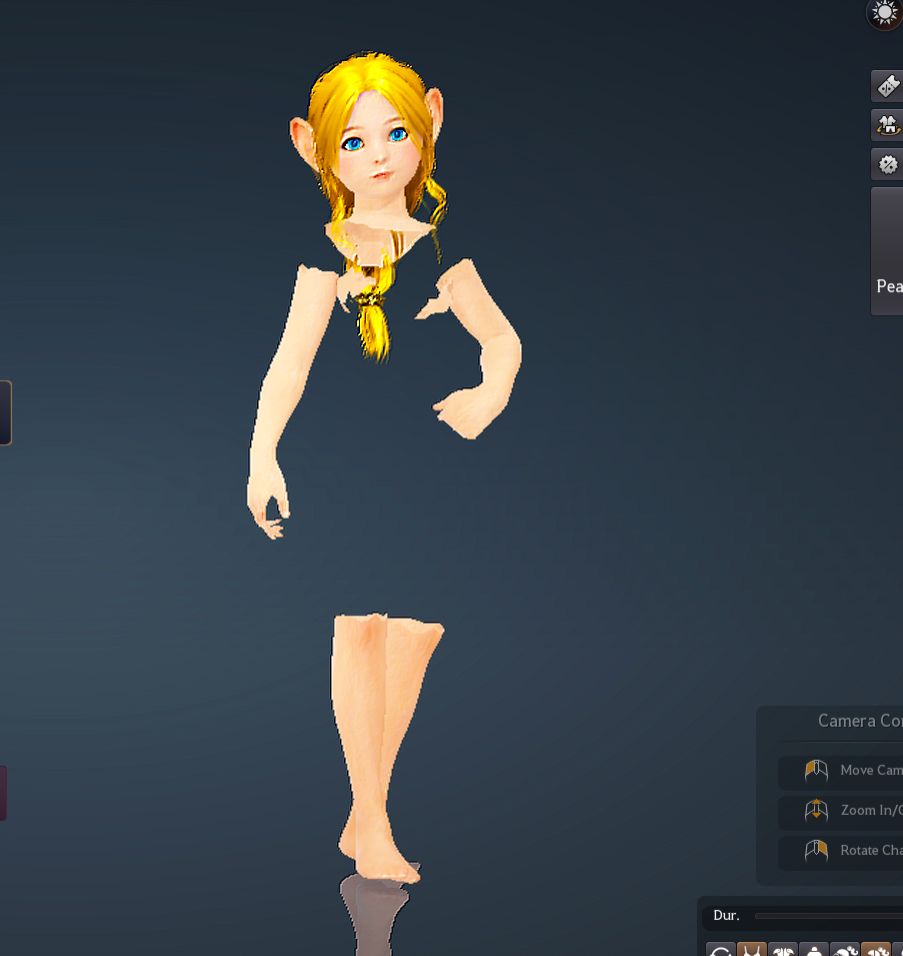
Task: Open the Pearl panel on right edge
Action: pyautogui.click(x=888, y=251)
